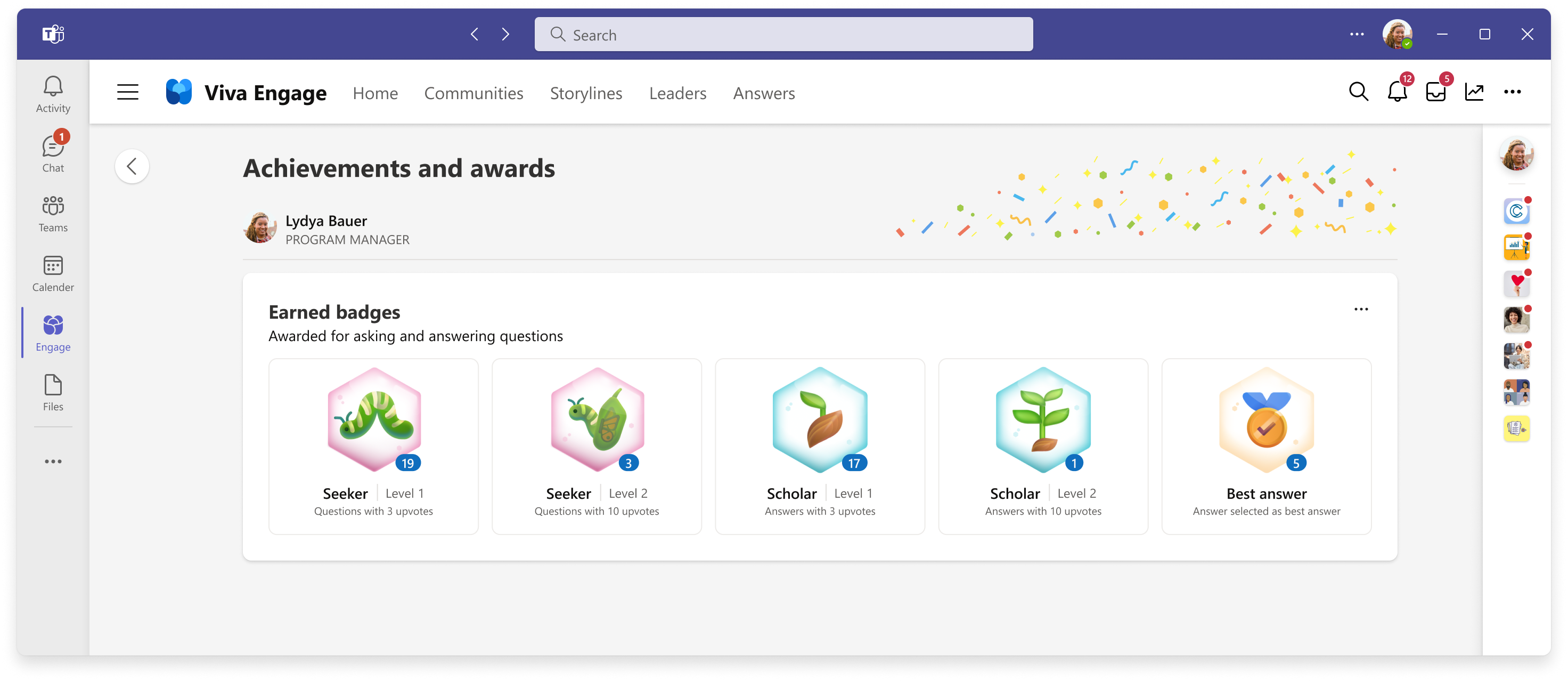Viewport: 1568px width, 681px height.
Task: Click the Home navigation link
Action: tap(375, 93)
